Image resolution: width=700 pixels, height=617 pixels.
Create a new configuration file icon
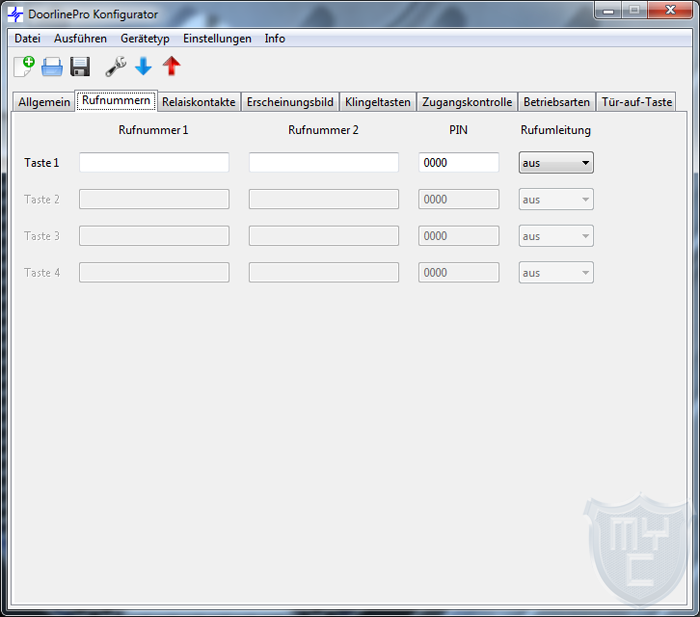(x=24, y=67)
